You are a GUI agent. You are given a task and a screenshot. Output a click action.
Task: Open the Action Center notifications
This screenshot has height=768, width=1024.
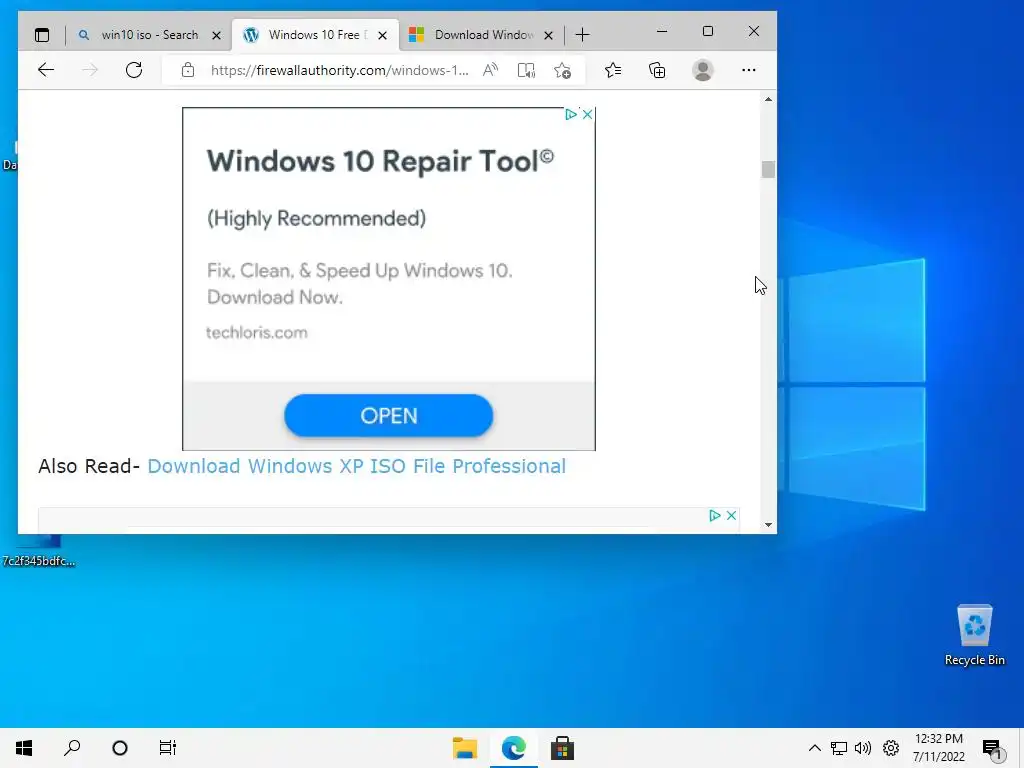point(992,748)
